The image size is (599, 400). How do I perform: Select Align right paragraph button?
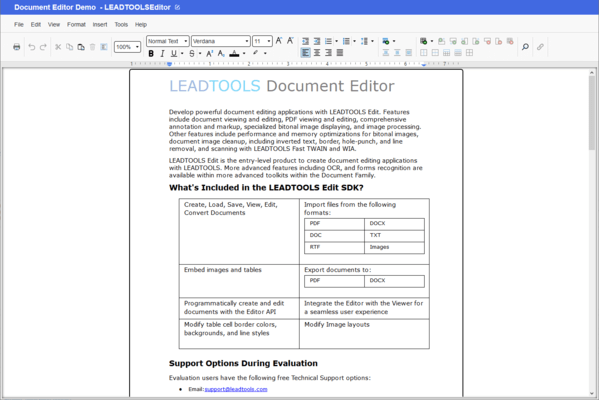328,53
